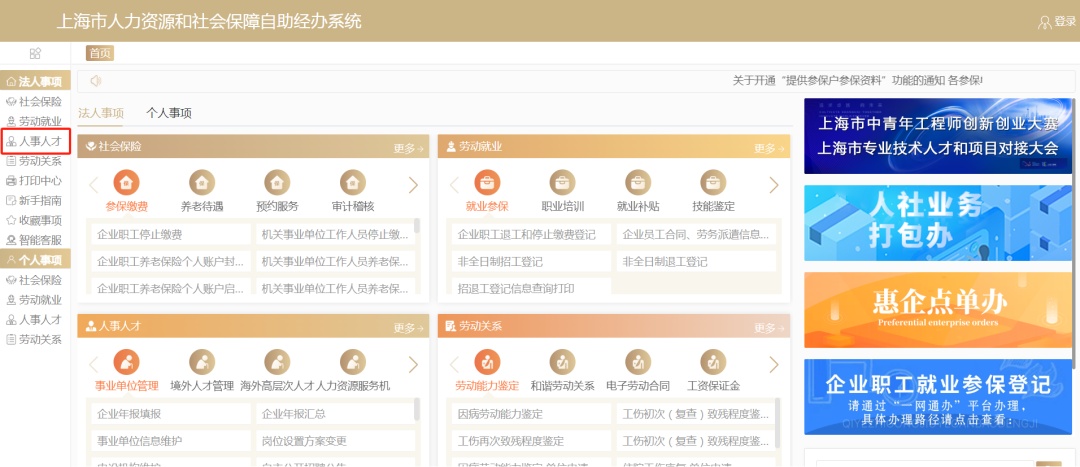This screenshot has width=1080, height=467.
Task: Click the scrollbar in 社会保险 list
Action: click(417, 227)
